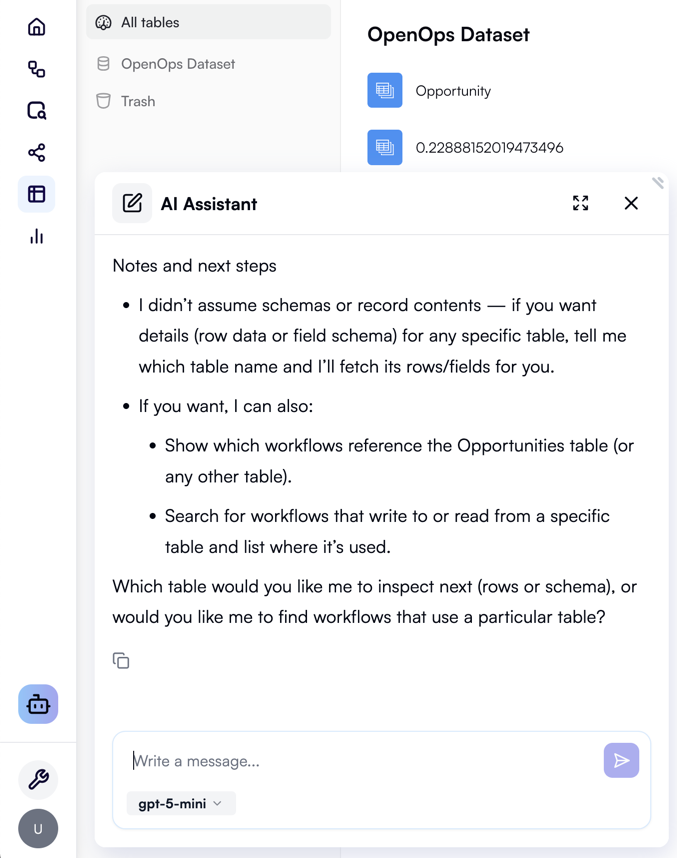
Task: Click the AI Assistant robot icon
Action: click(37, 704)
